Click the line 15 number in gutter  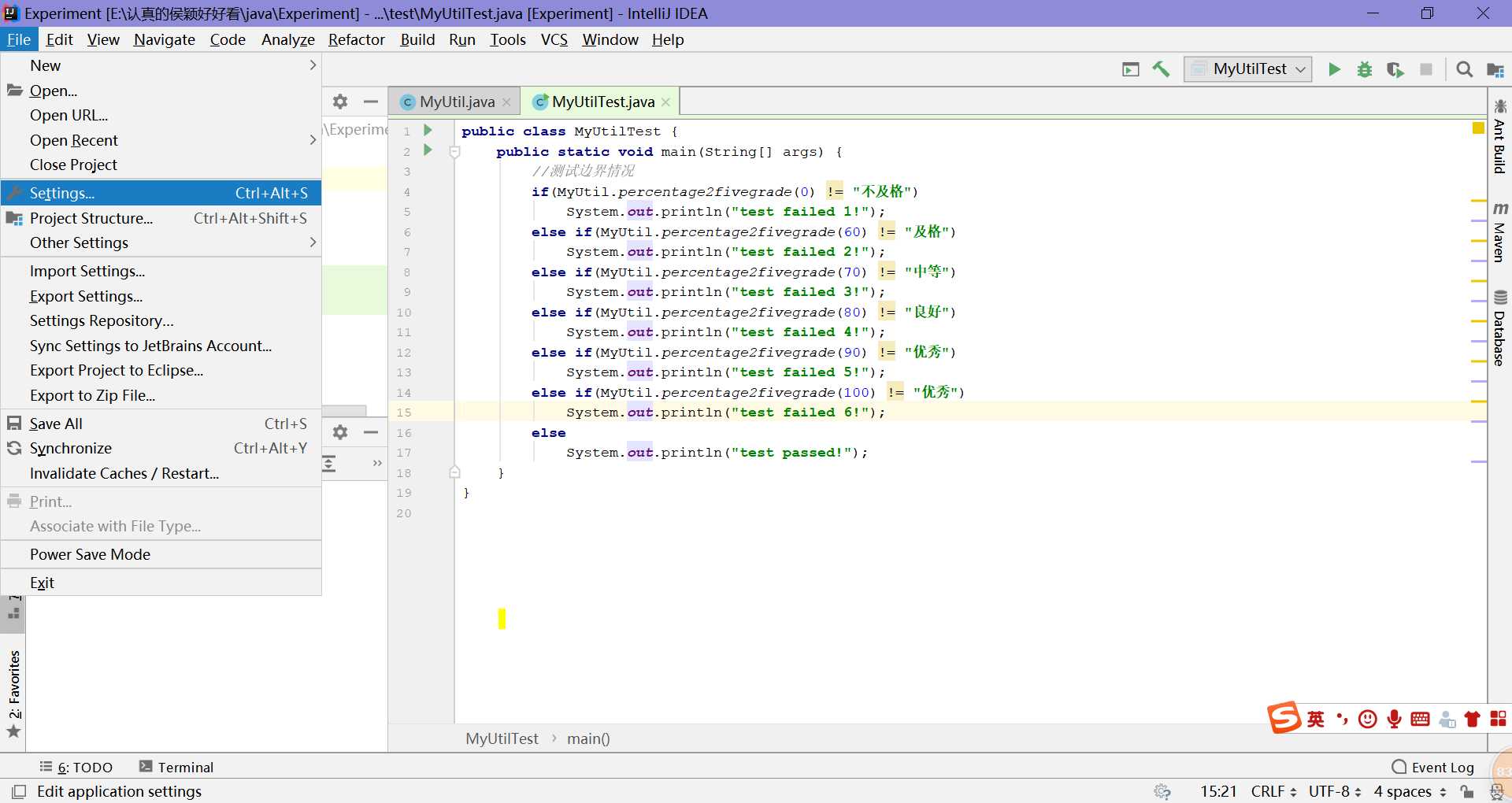coord(404,412)
